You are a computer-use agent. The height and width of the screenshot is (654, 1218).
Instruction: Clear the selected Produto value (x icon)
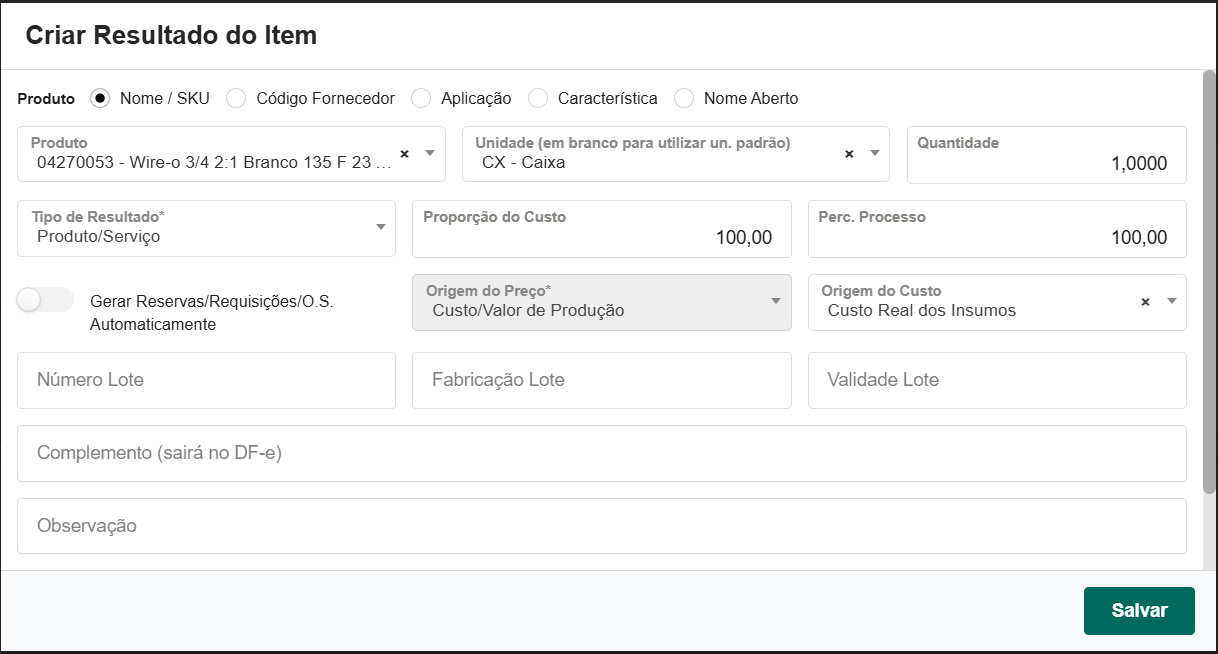[x=405, y=154]
